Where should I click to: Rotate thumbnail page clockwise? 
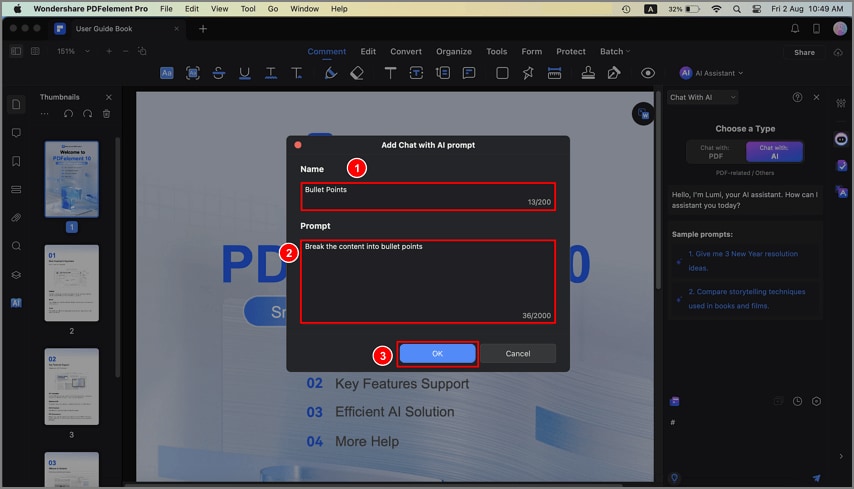(87, 114)
